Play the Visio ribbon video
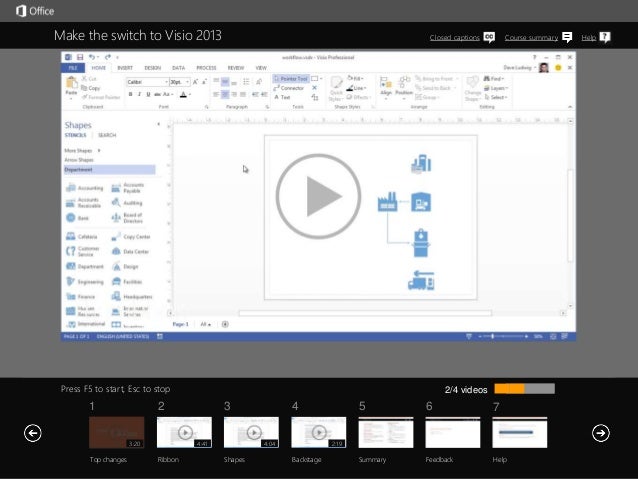The image size is (638, 479). [318, 196]
